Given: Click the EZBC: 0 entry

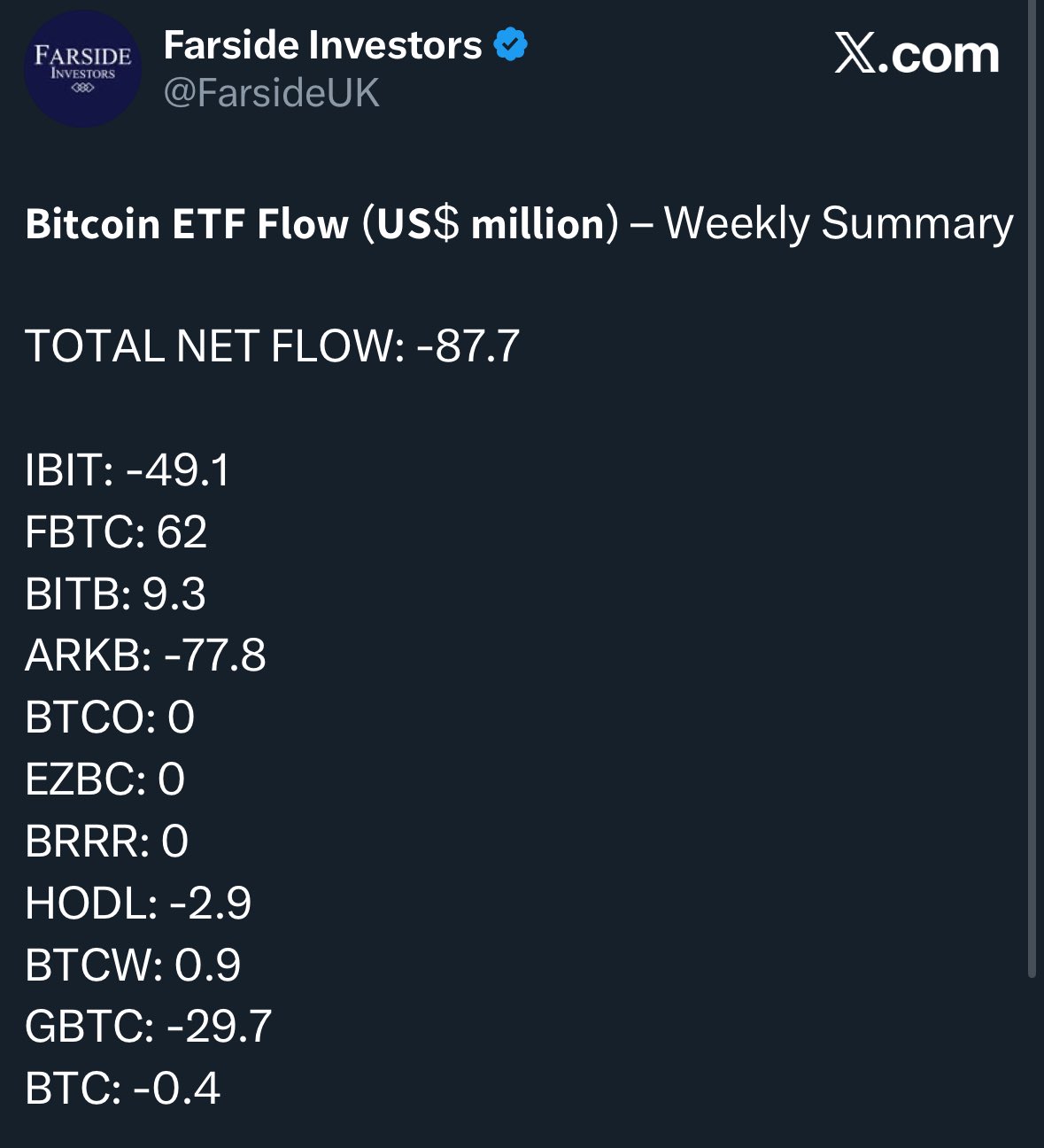Looking at the screenshot, I should 104,780.
